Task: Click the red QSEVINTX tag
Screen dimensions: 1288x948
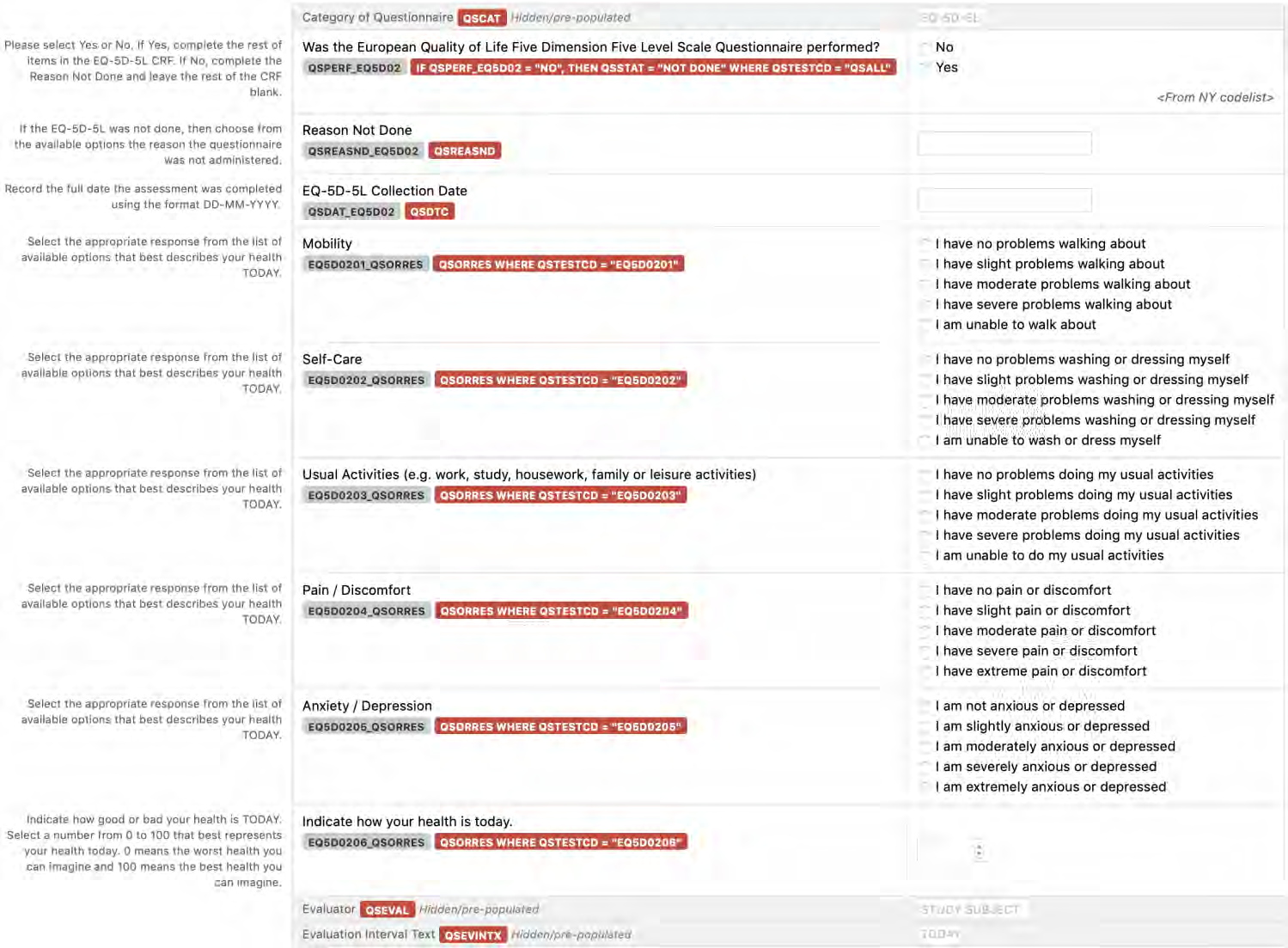Action: 473,935
